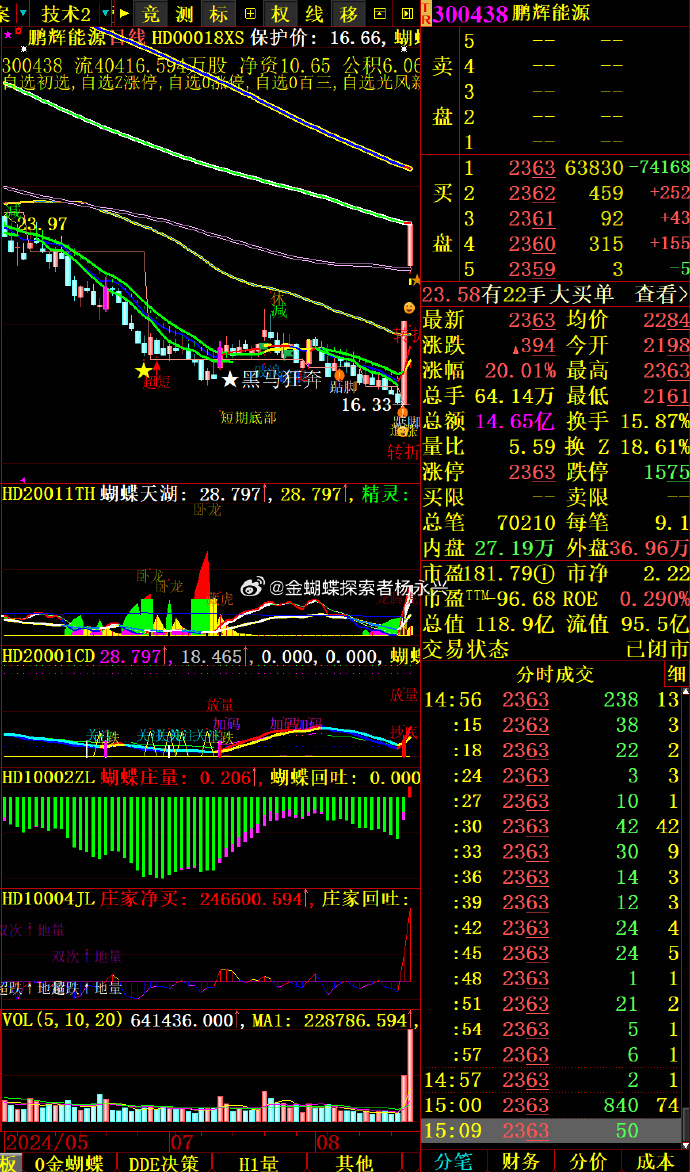Click the 市盈 circled 1 indicator
Screen dimensions: 690x1172
click(542, 574)
